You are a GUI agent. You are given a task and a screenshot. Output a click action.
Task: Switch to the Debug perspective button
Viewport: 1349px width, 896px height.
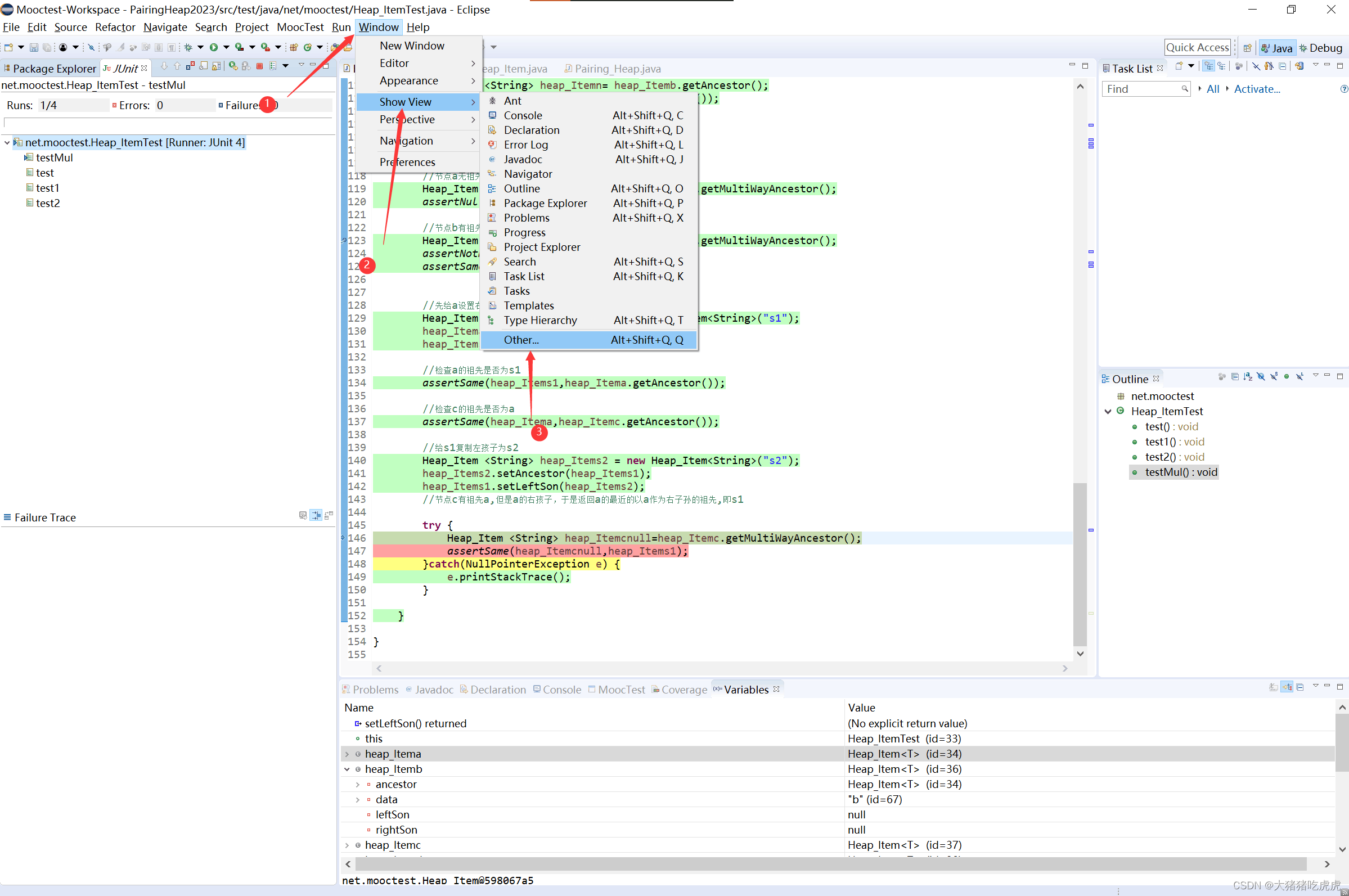tap(1320, 48)
